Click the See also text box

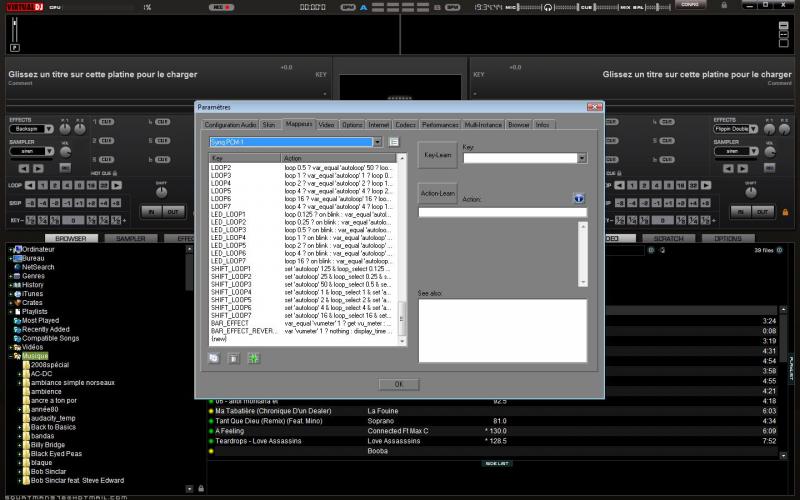(502, 331)
